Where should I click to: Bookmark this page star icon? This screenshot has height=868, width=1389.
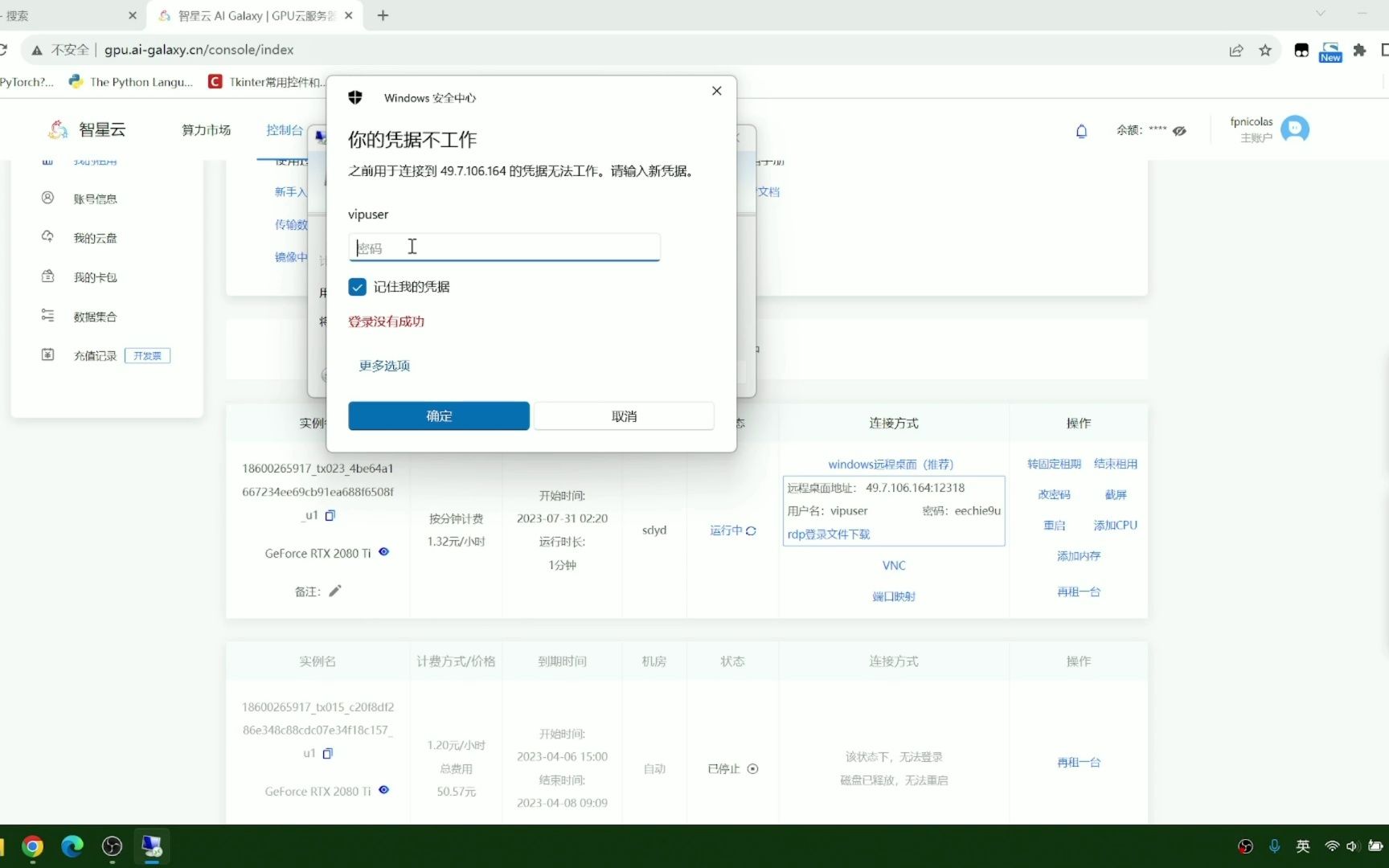(1265, 50)
